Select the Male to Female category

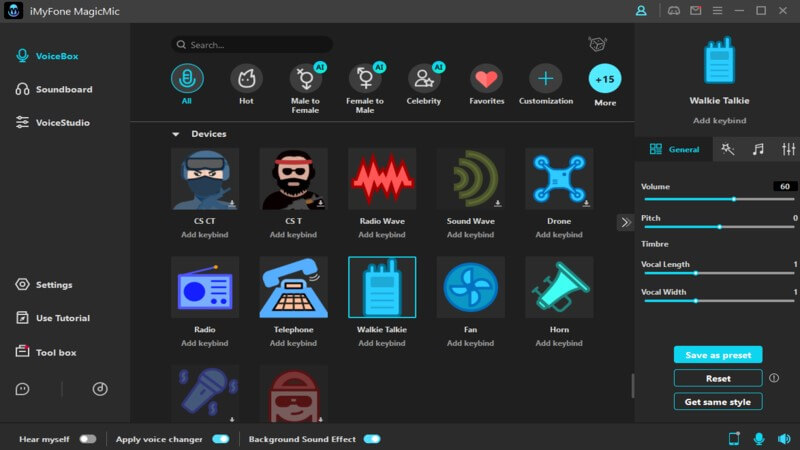[306, 89]
